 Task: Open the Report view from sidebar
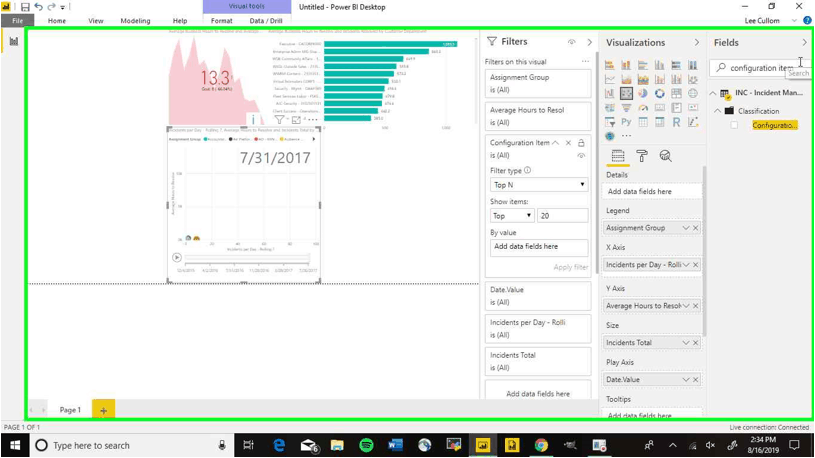14,41
